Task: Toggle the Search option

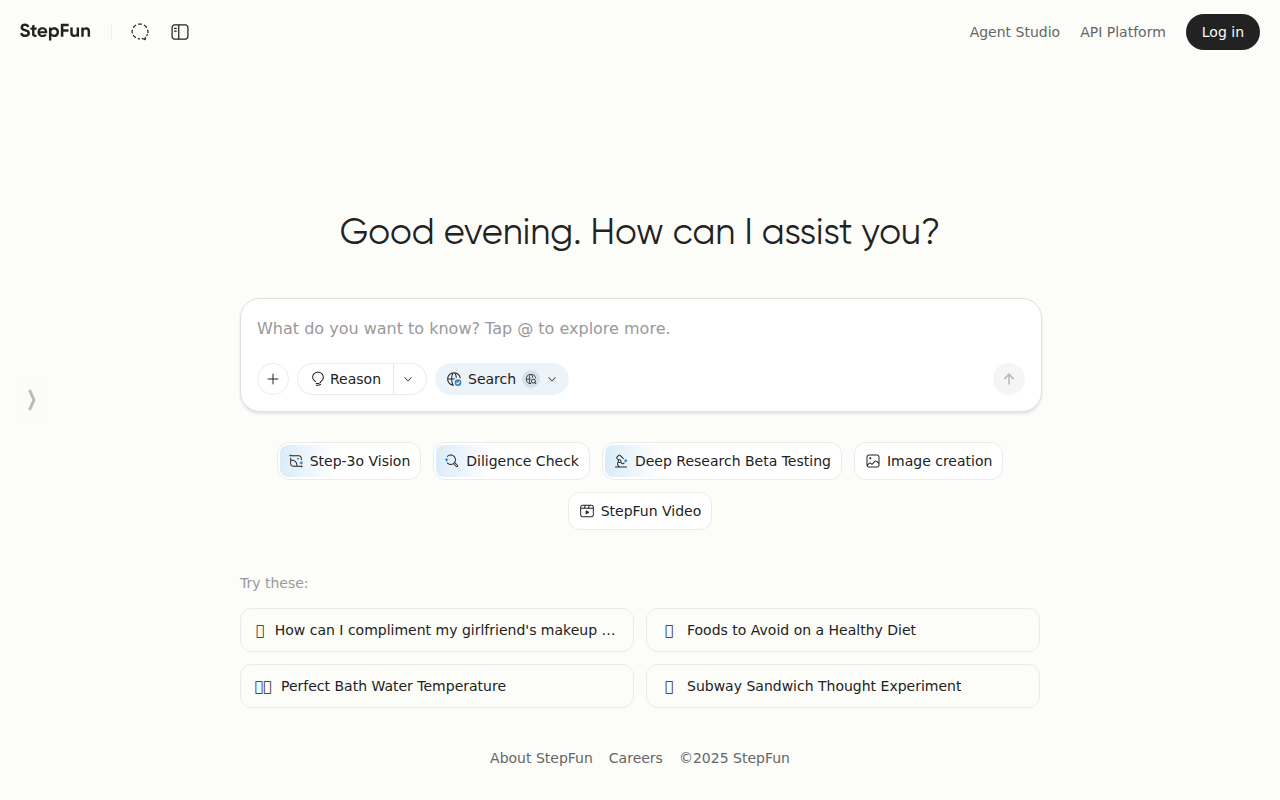Action: pyautogui.click(x=481, y=379)
